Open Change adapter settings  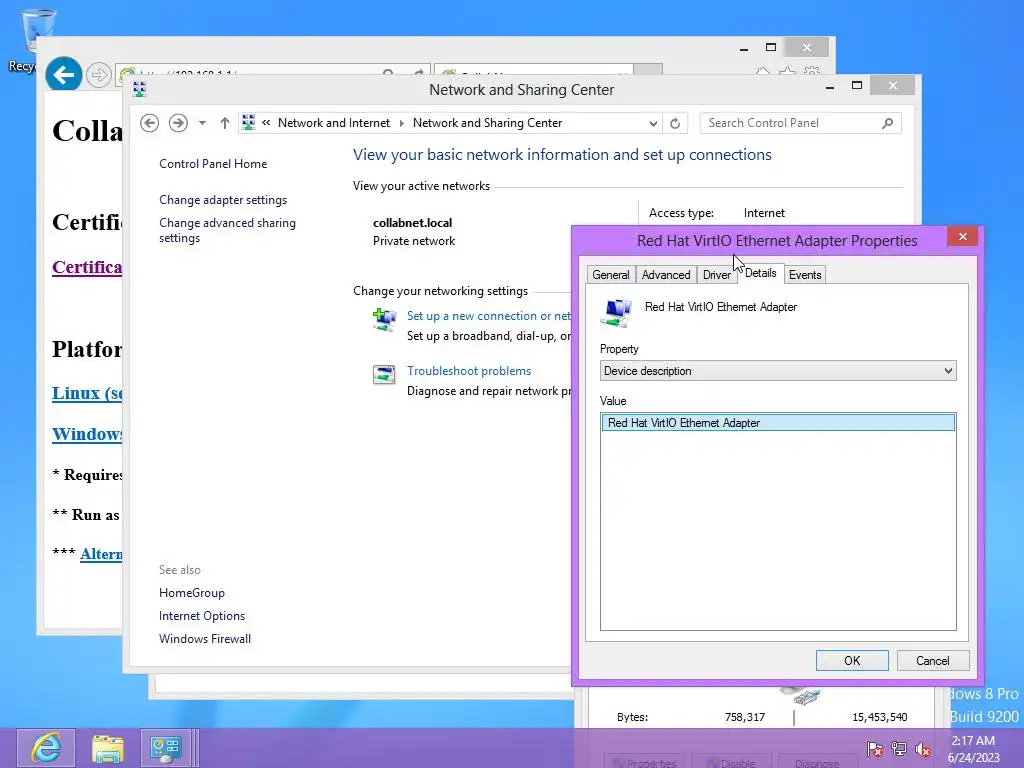[x=223, y=200]
